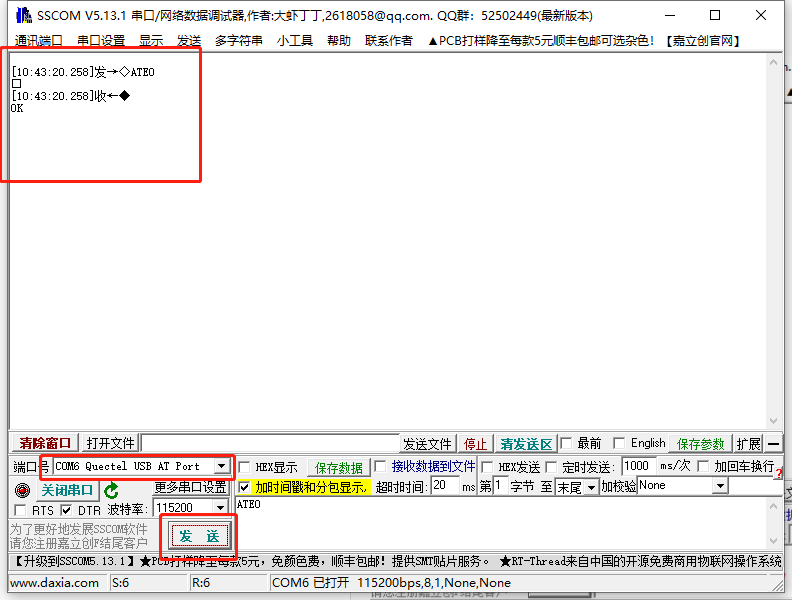Open the 显示 menu
This screenshot has height=600, width=792.
pos(151,40)
